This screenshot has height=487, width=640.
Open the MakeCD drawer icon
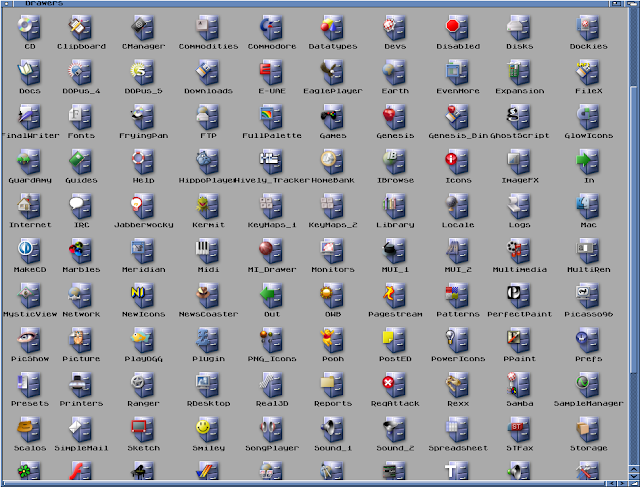pyautogui.click(x=29, y=251)
